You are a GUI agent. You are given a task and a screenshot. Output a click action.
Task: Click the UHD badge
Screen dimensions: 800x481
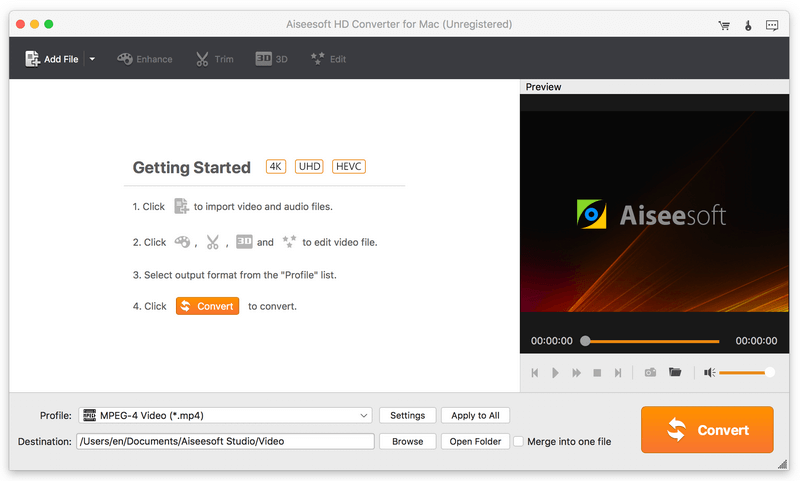[309, 167]
